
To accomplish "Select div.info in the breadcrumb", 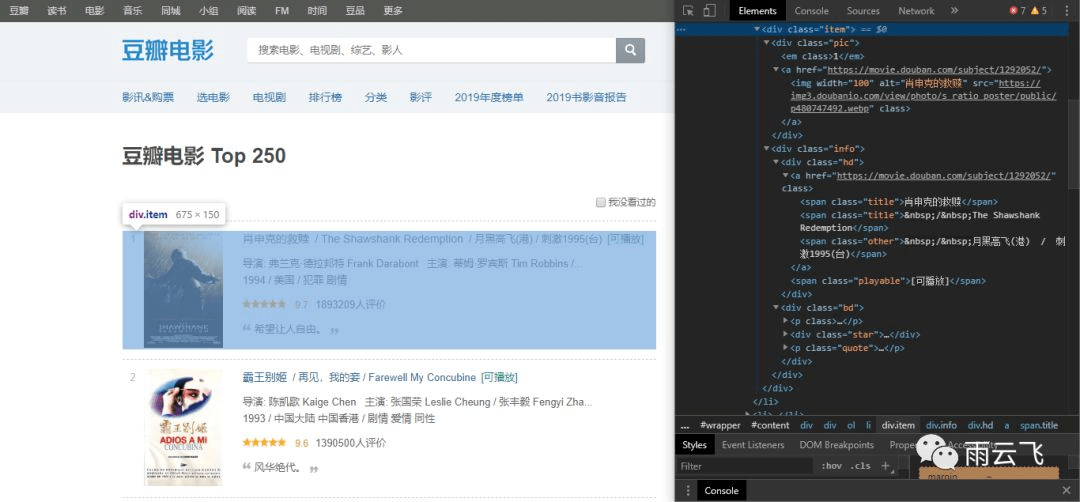I will pos(941,426).
